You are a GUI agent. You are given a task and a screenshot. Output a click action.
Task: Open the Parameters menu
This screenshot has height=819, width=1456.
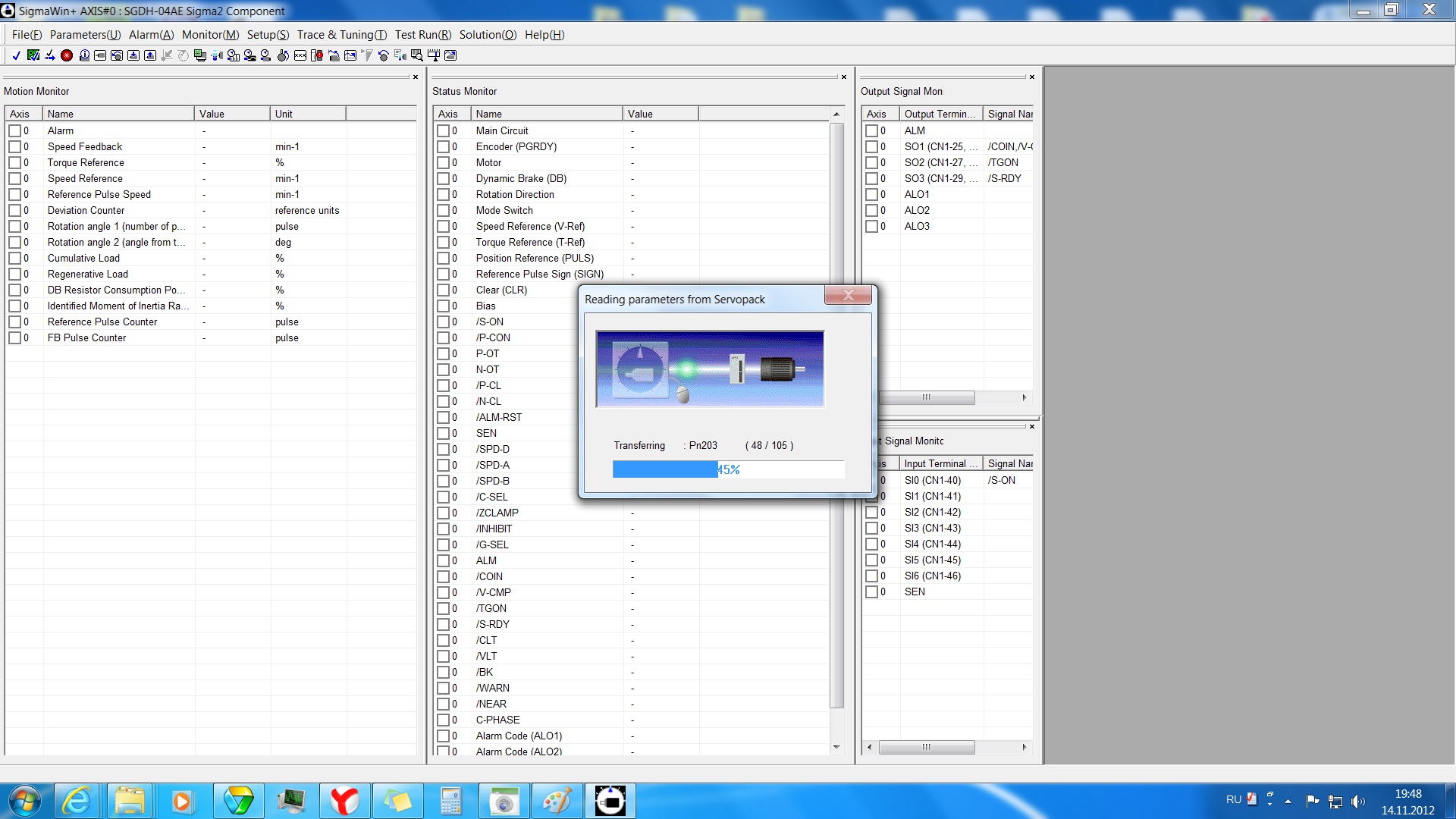click(x=85, y=35)
